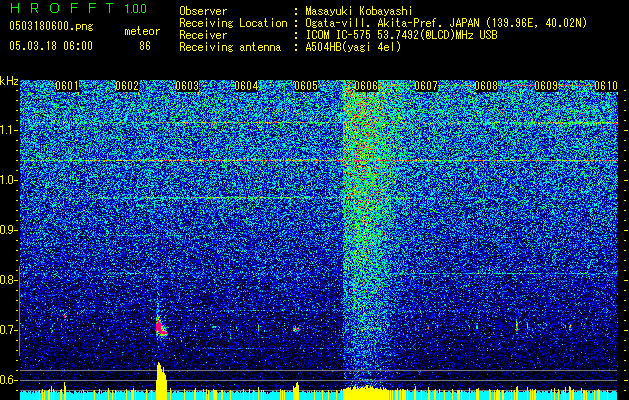Click the 1.1 kHz axis label
This screenshot has height=400, width=629.
pyautogui.click(x=9, y=130)
